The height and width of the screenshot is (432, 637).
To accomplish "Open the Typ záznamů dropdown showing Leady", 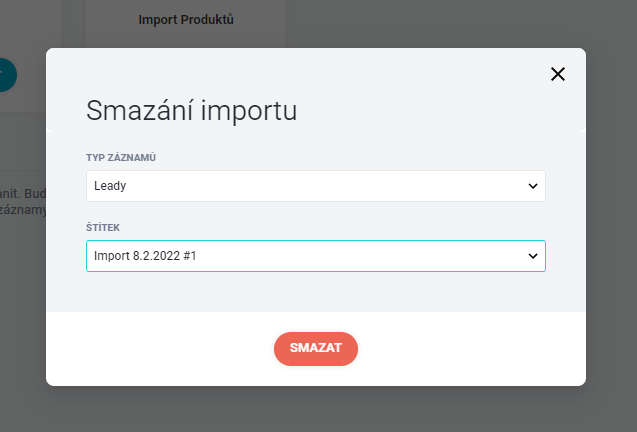I will point(316,186).
